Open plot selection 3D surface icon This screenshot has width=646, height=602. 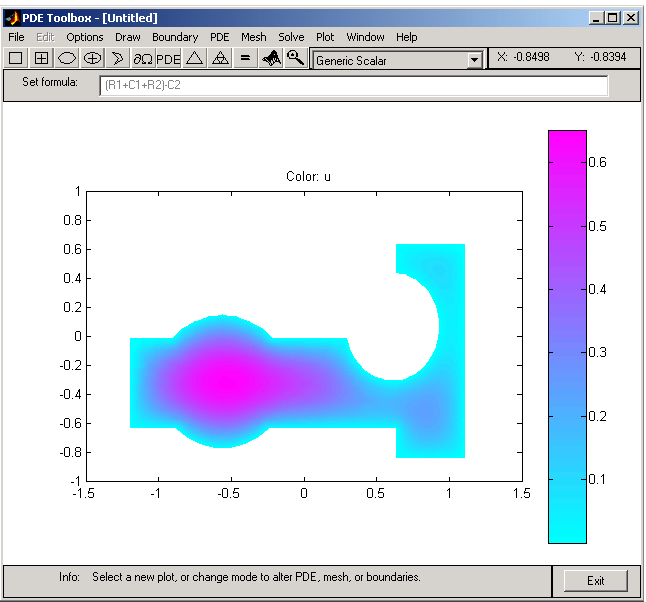pyautogui.click(x=271, y=58)
